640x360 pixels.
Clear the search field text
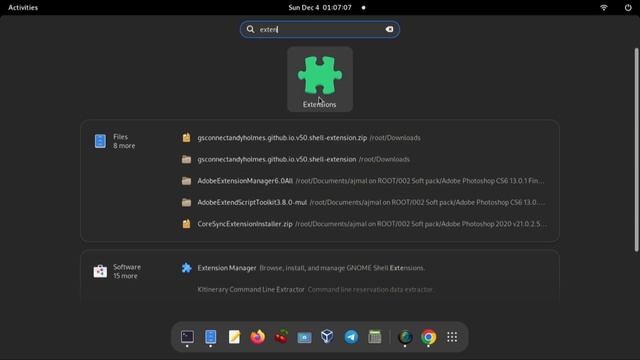click(389, 29)
